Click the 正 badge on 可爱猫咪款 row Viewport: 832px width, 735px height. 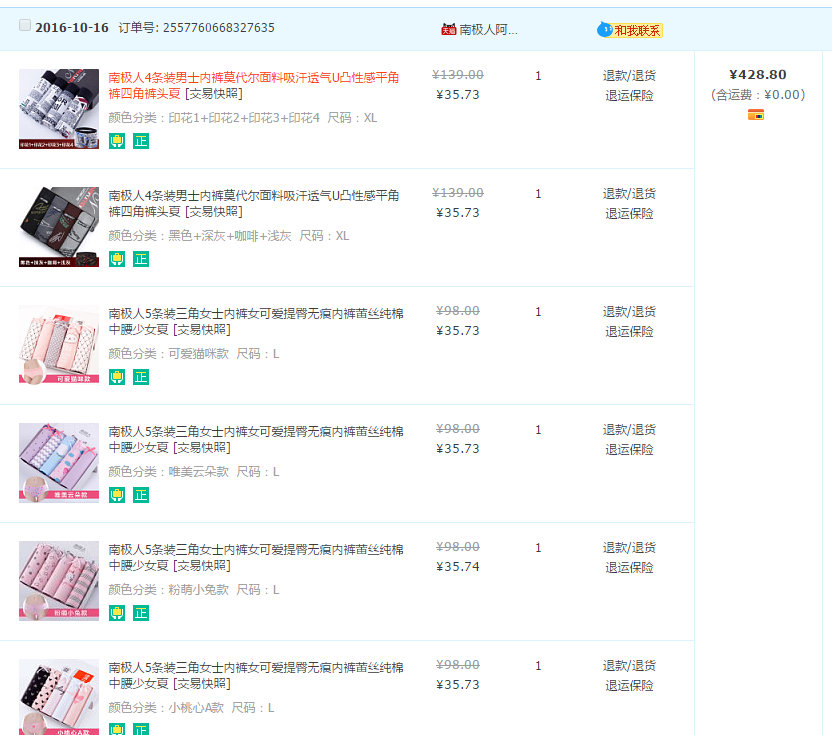141,377
